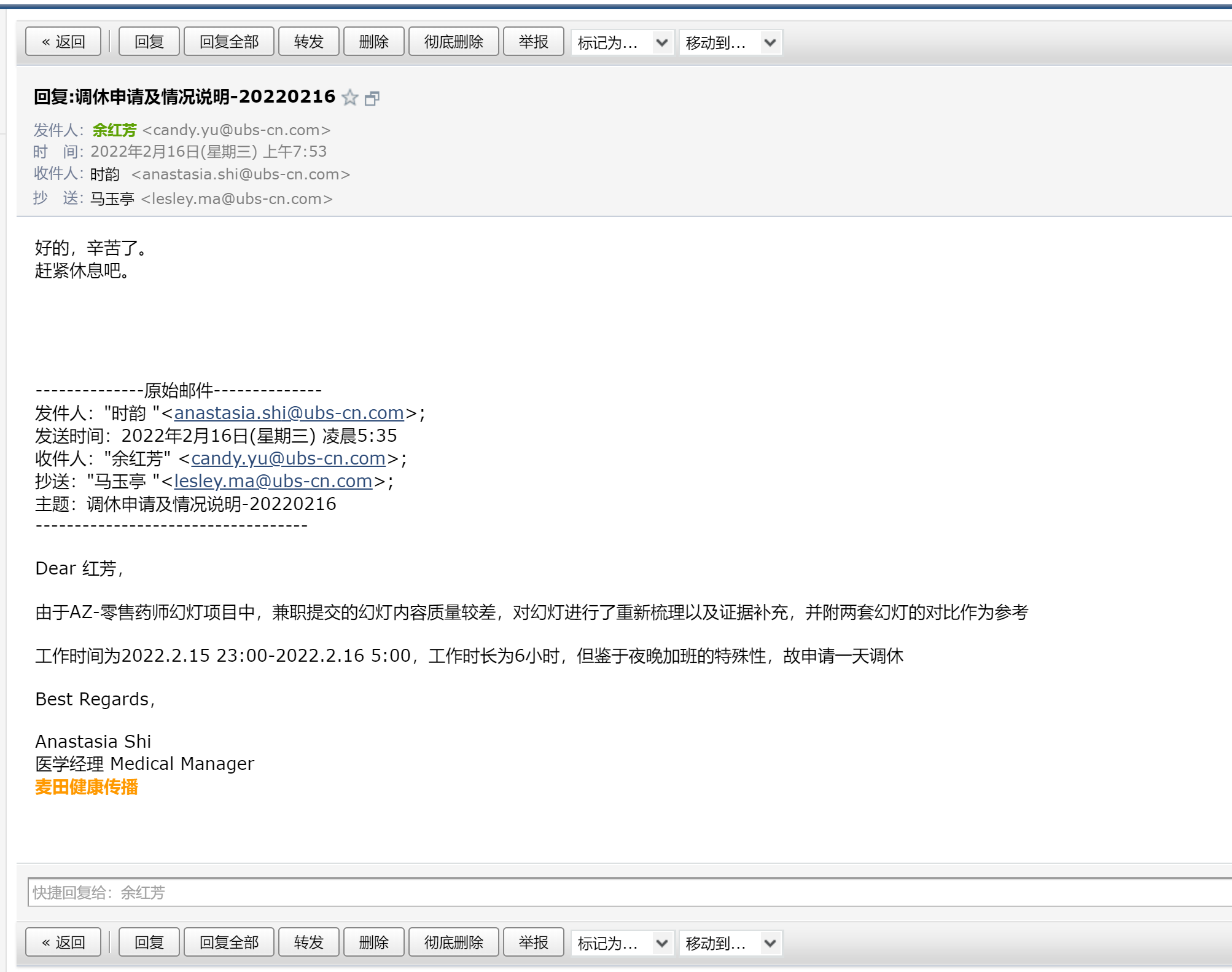Click anastasia.shi@ubs-cn.com link in original mail
Viewport: 1232px width, 972px height.
[x=289, y=413]
